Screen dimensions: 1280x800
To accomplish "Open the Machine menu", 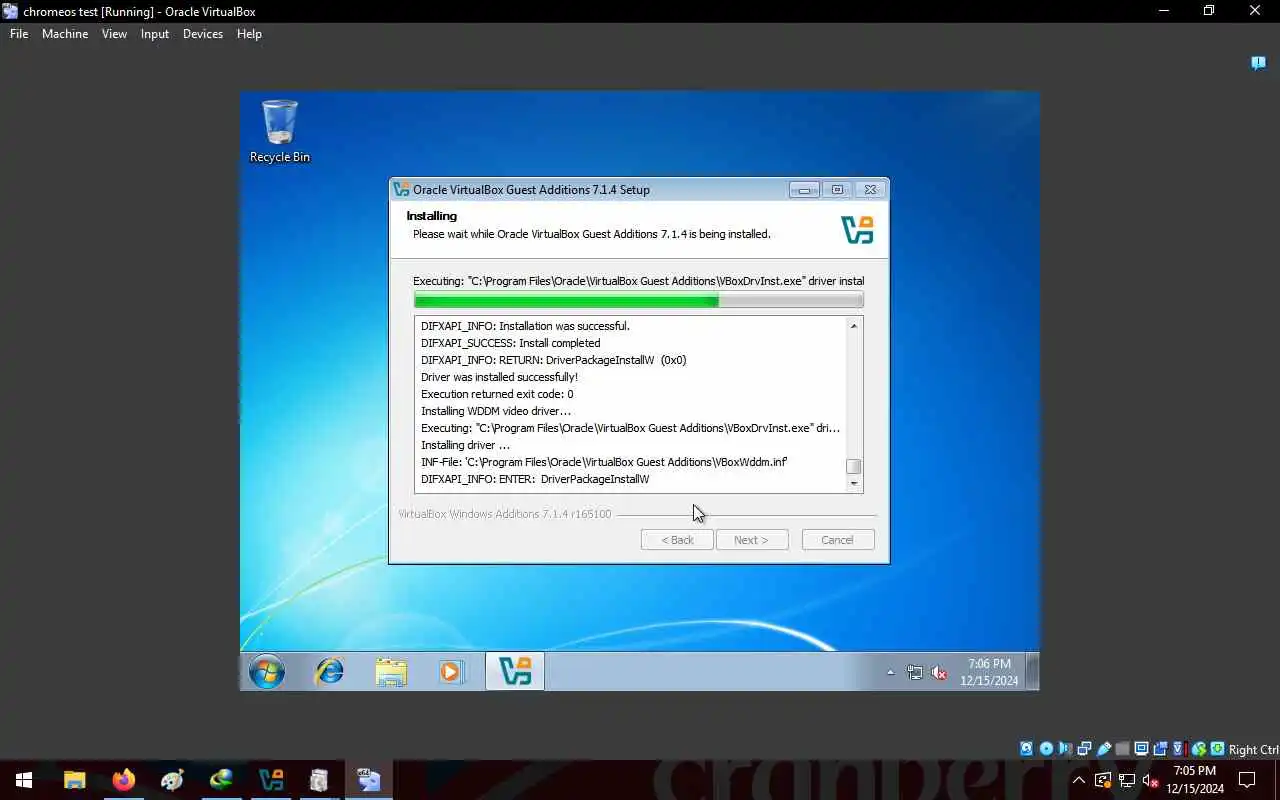I will [x=65, y=34].
